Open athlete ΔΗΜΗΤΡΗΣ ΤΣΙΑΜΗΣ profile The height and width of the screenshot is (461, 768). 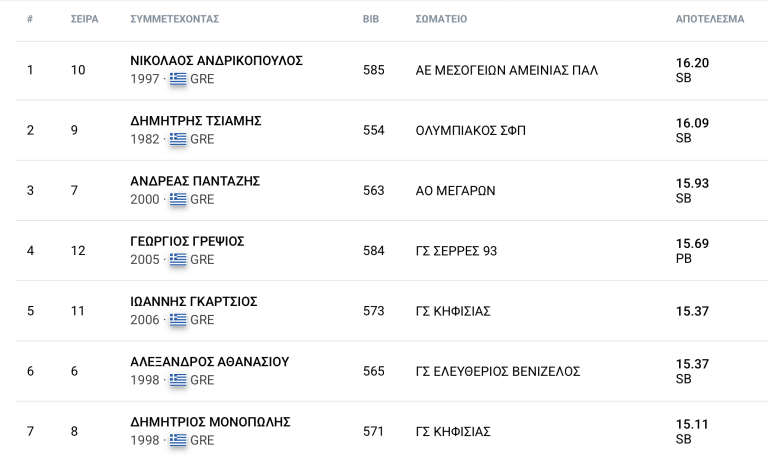pyautogui.click(x=196, y=121)
